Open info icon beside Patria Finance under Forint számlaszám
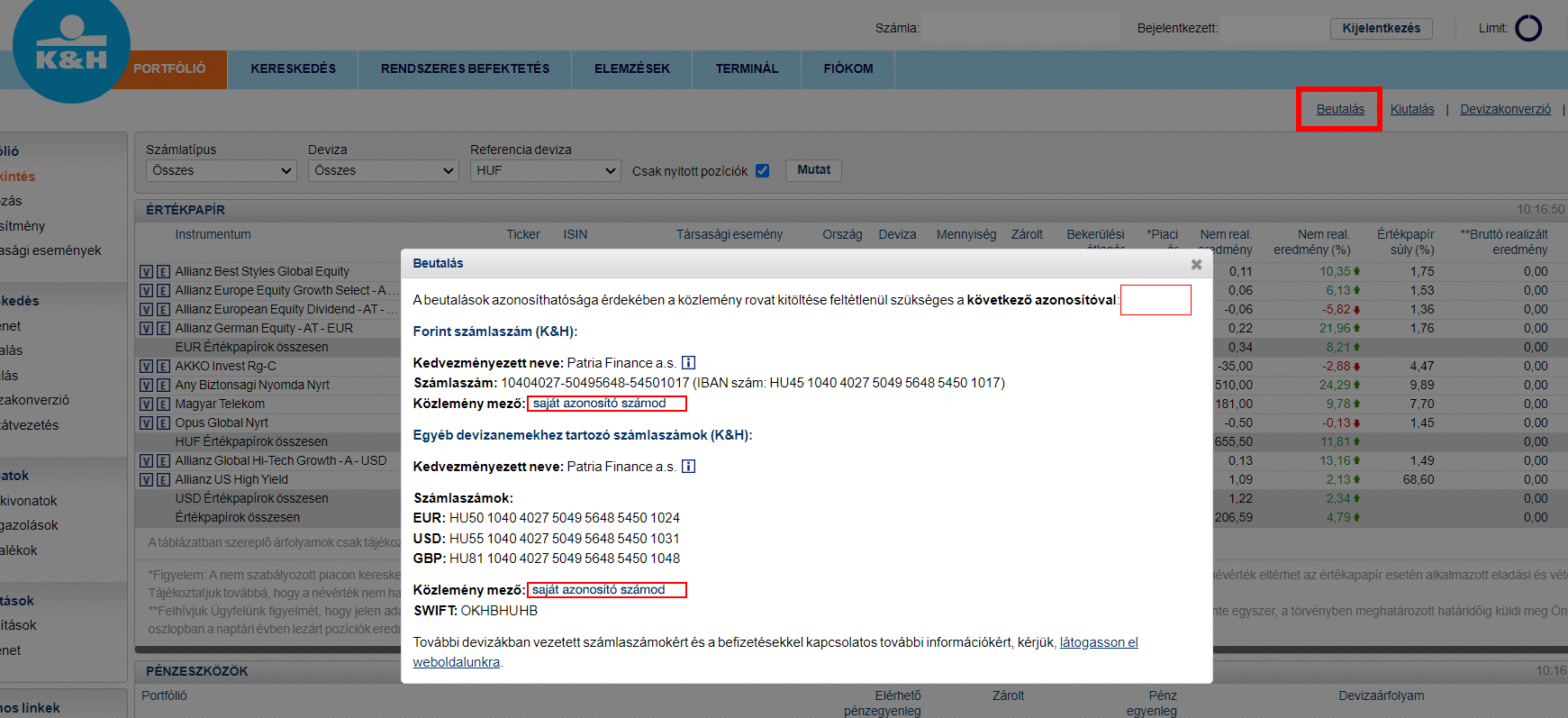Image resolution: width=1568 pixels, height=718 pixels. click(688, 363)
